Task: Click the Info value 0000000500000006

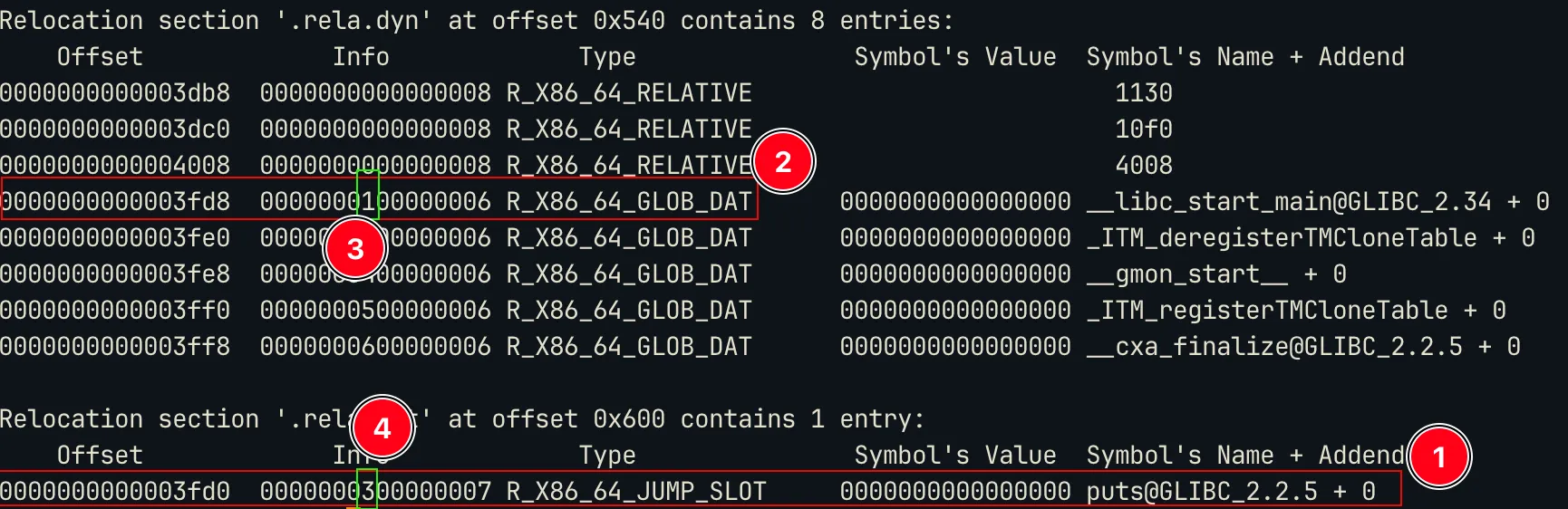Action: [x=375, y=311]
